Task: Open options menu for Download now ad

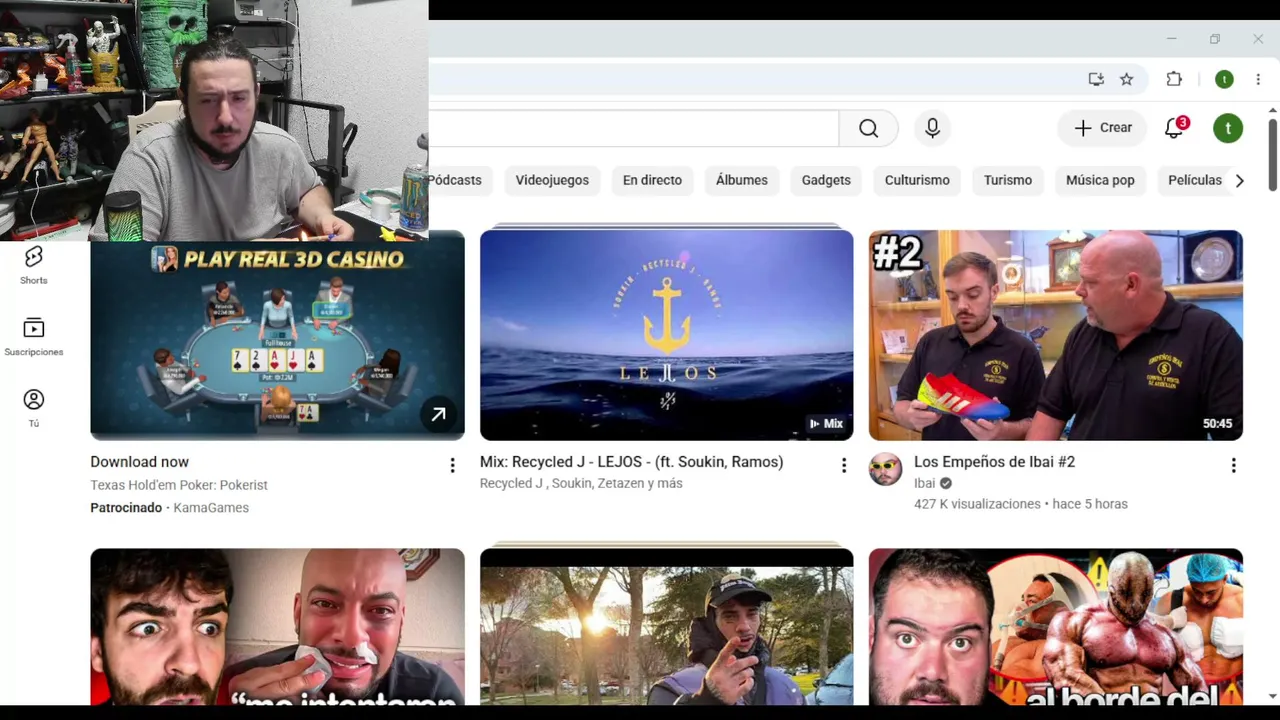Action: [452, 465]
